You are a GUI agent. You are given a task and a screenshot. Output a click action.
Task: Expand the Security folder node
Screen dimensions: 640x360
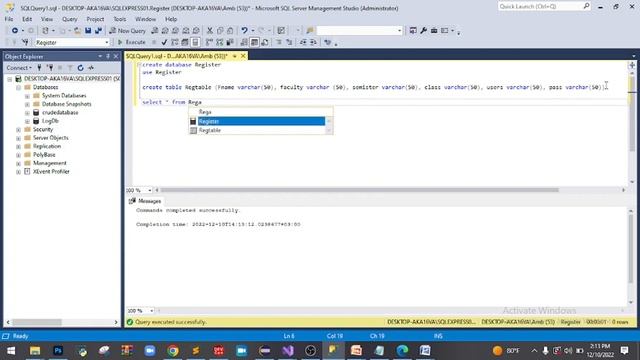point(18,129)
